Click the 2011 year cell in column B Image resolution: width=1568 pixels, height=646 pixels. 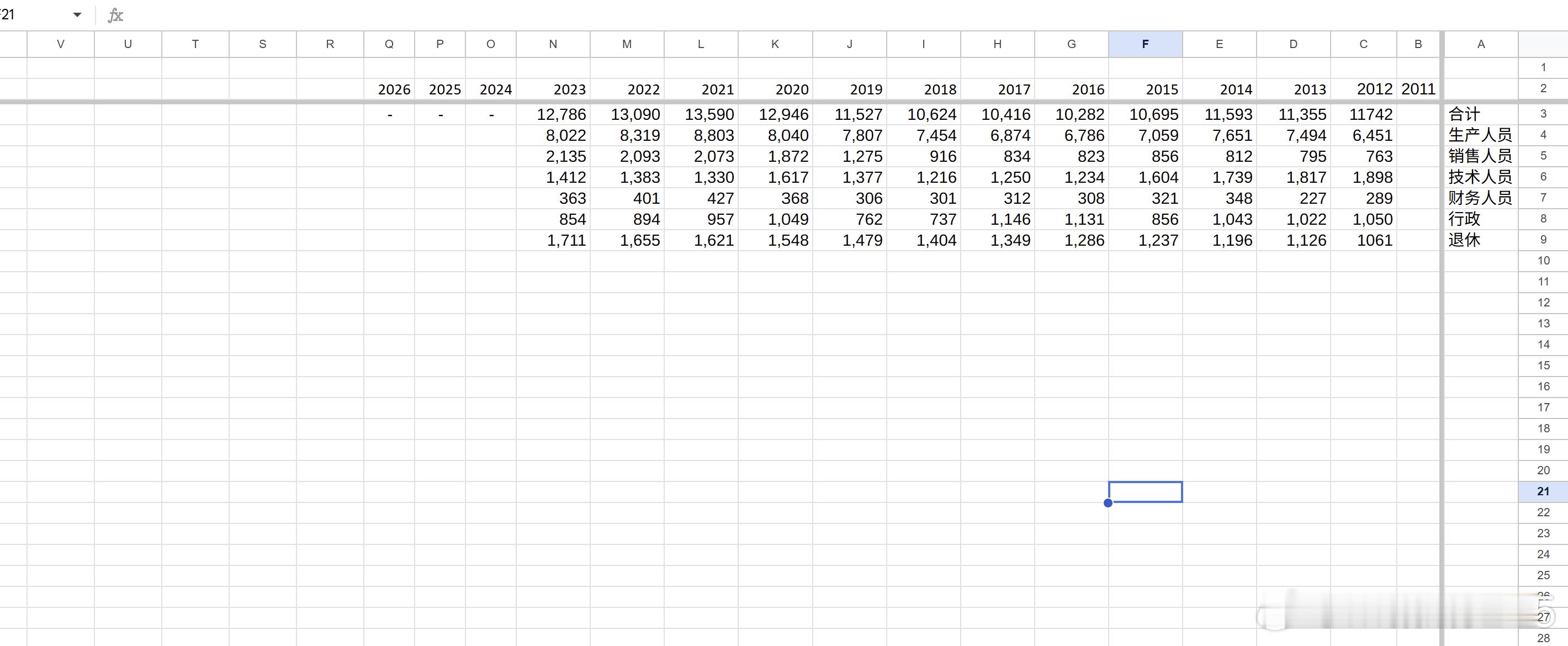(1418, 89)
